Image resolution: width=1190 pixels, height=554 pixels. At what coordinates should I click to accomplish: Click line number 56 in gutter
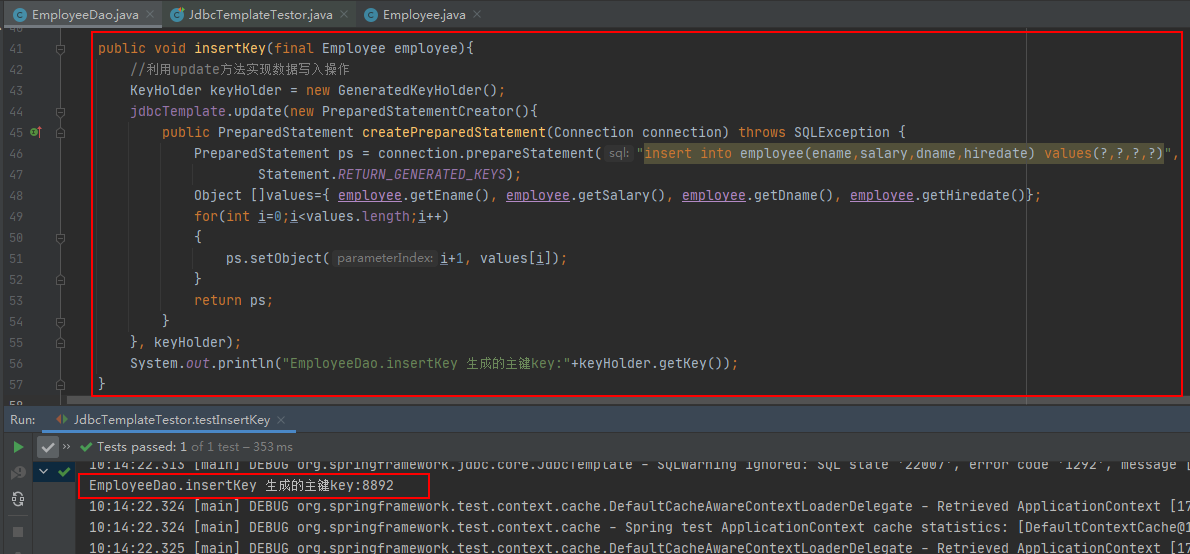[x=14, y=363]
